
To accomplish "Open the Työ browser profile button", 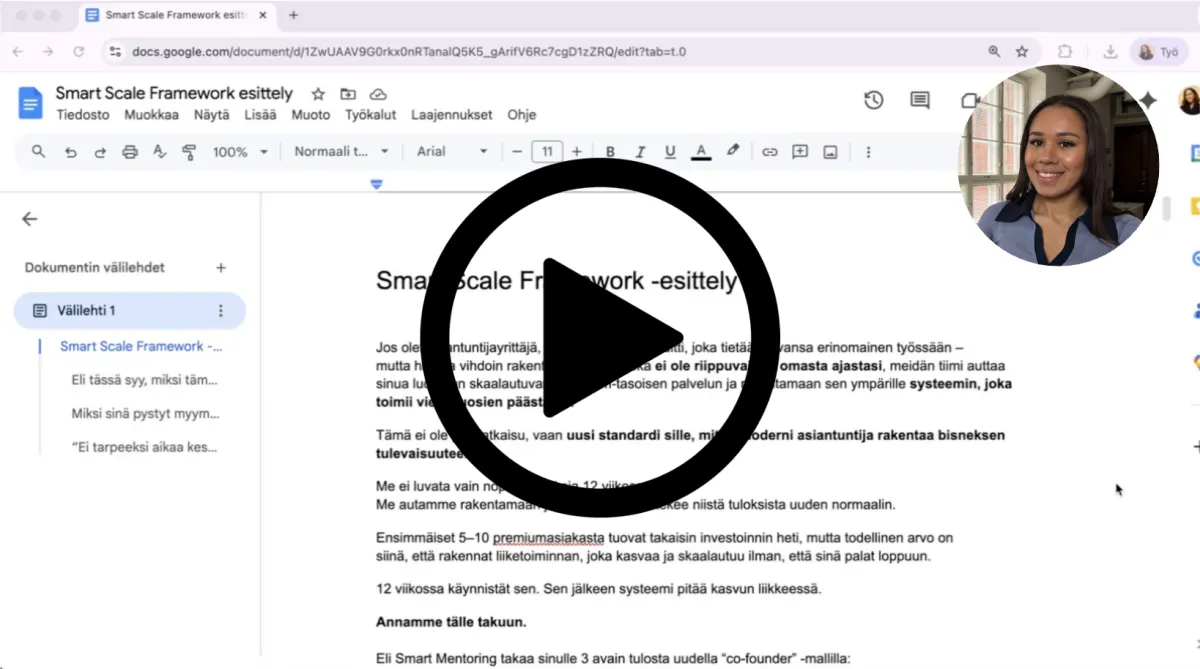I will pyautogui.click(x=1159, y=52).
